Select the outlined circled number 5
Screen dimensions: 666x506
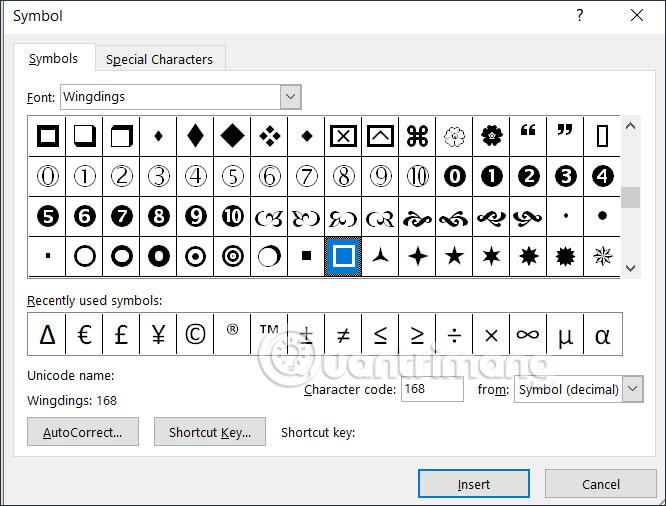click(x=232, y=176)
